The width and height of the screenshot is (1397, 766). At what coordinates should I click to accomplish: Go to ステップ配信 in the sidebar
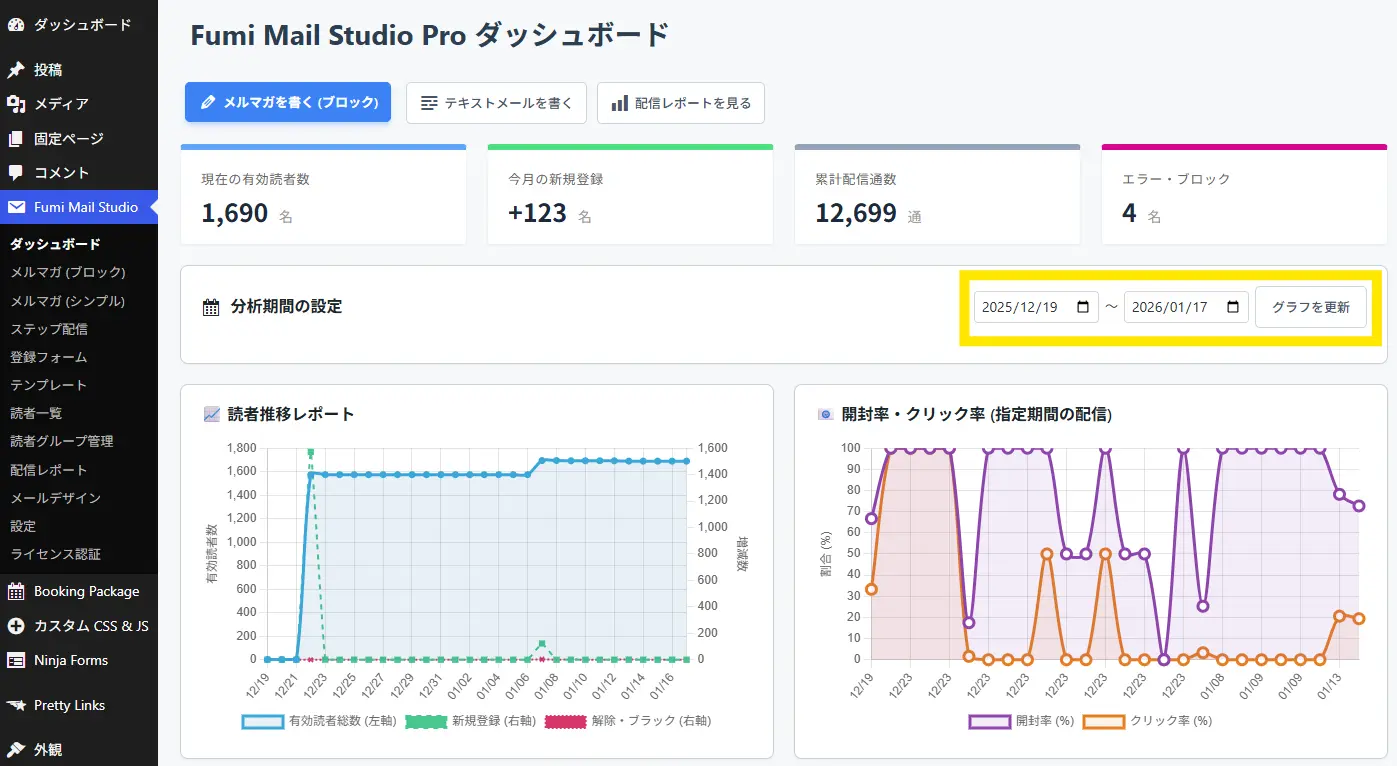click(49, 329)
